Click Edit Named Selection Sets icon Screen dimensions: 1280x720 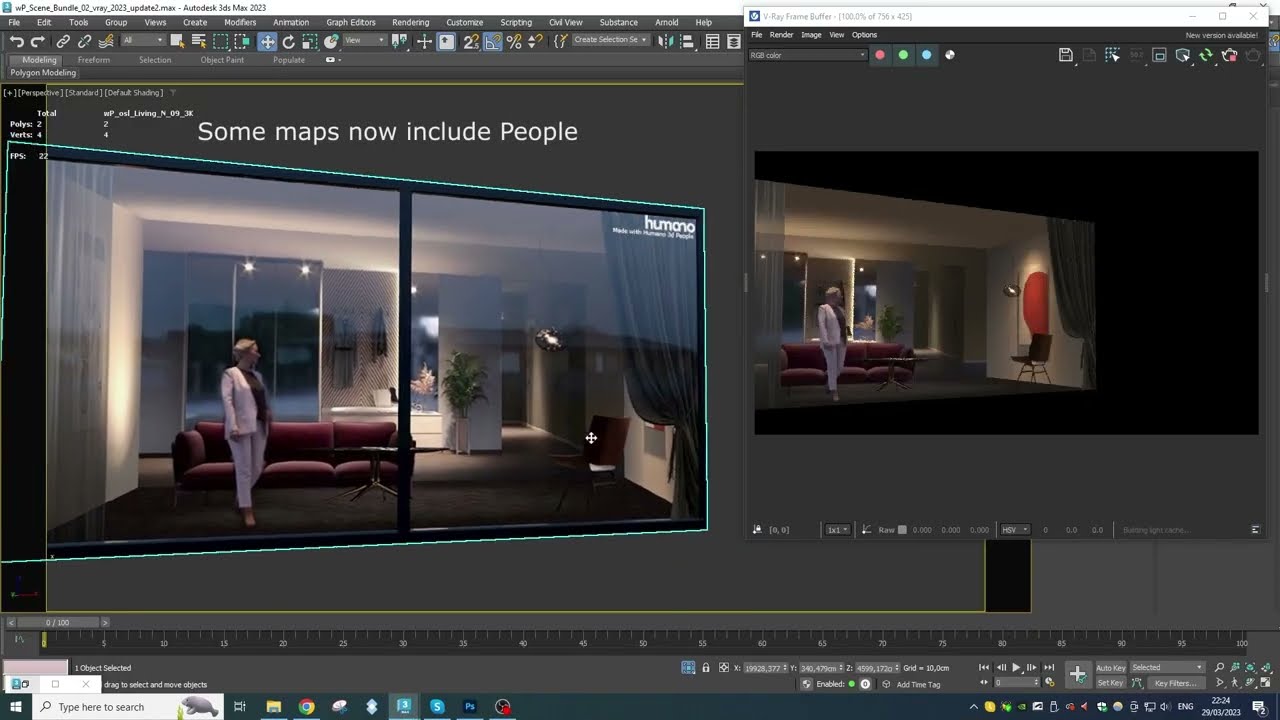click(x=559, y=41)
